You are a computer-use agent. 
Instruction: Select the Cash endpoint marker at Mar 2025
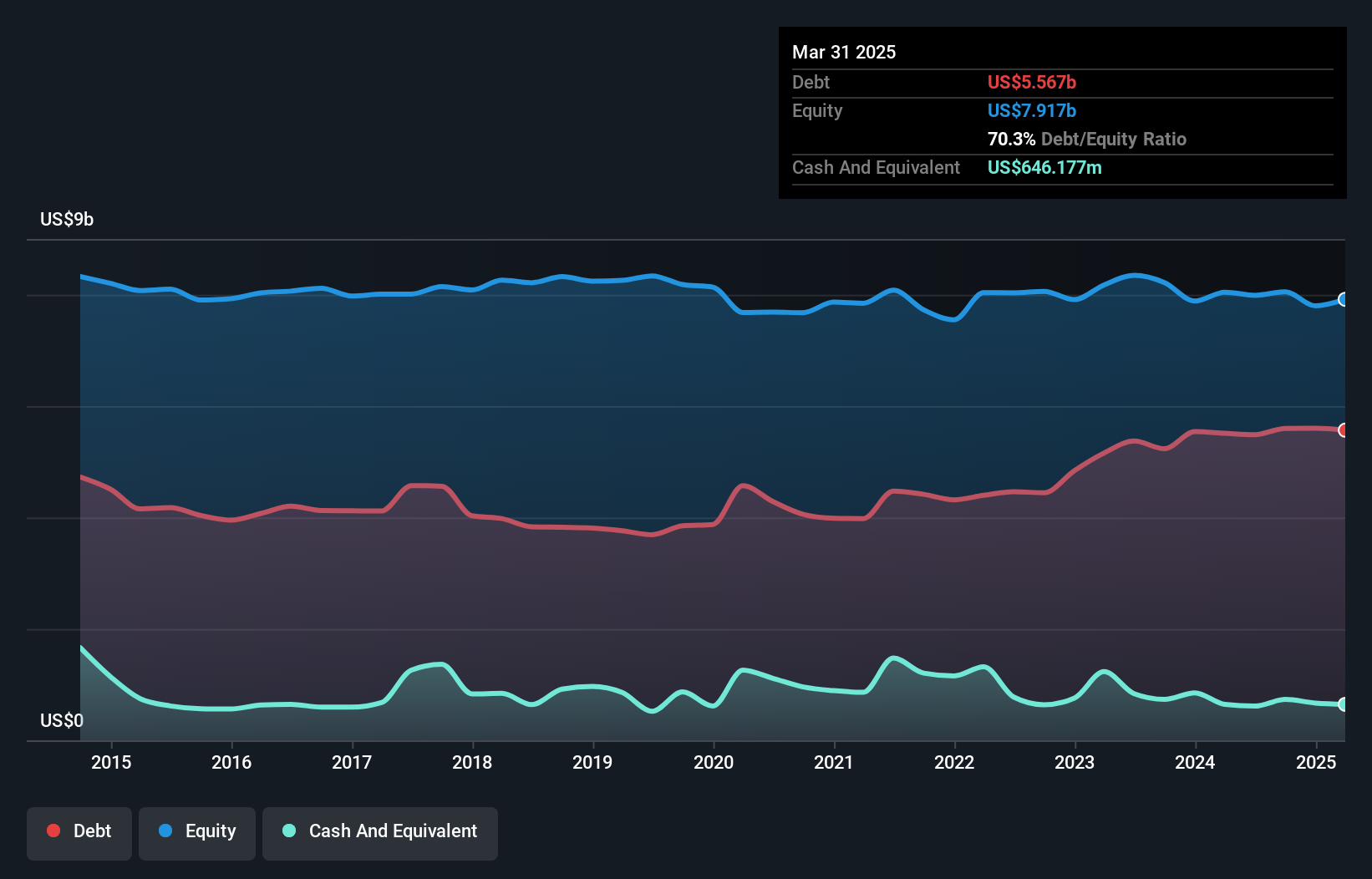pos(1344,704)
